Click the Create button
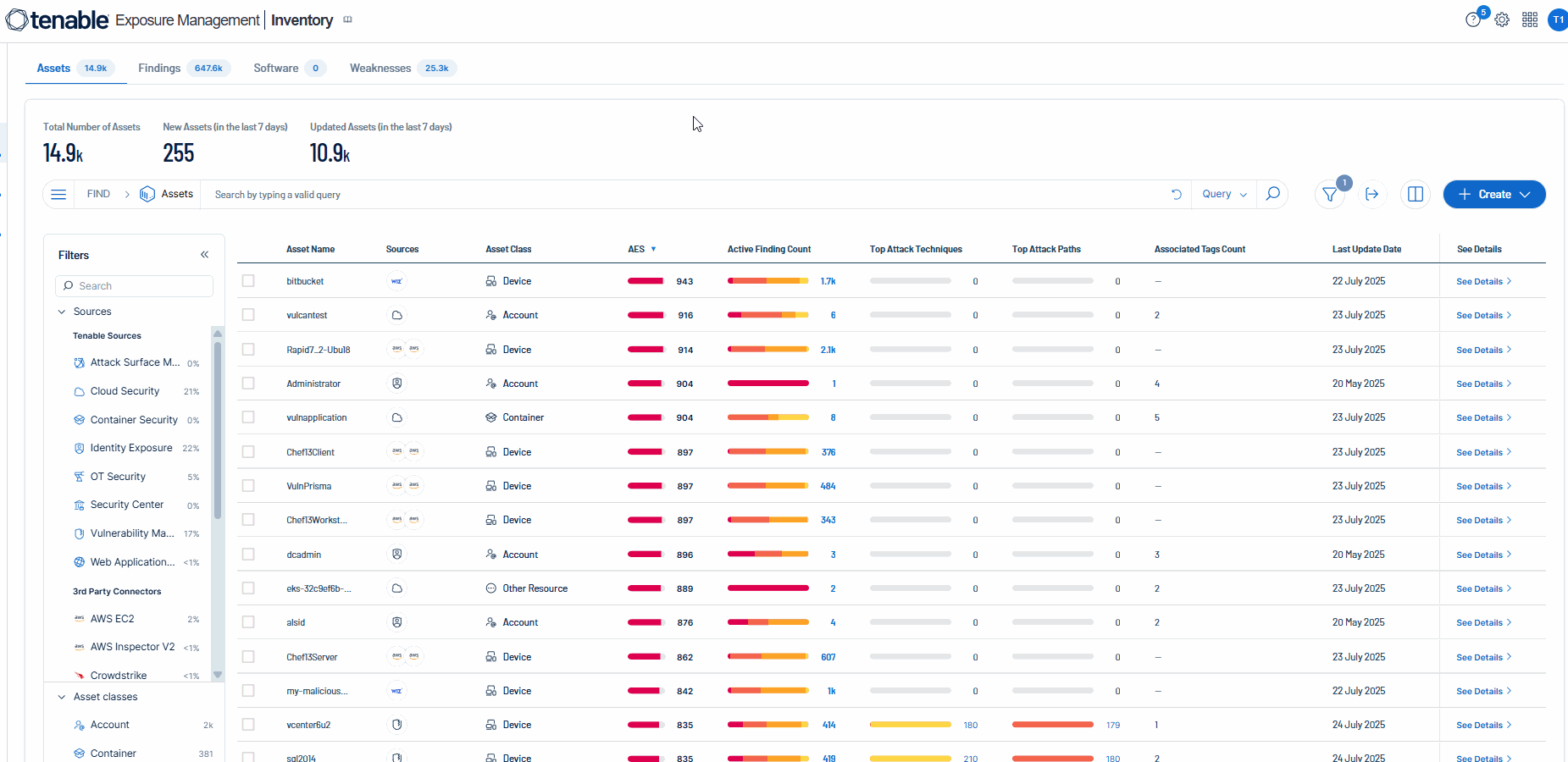Image resolution: width=1568 pixels, height=762 pixels. click(1493, 194)
